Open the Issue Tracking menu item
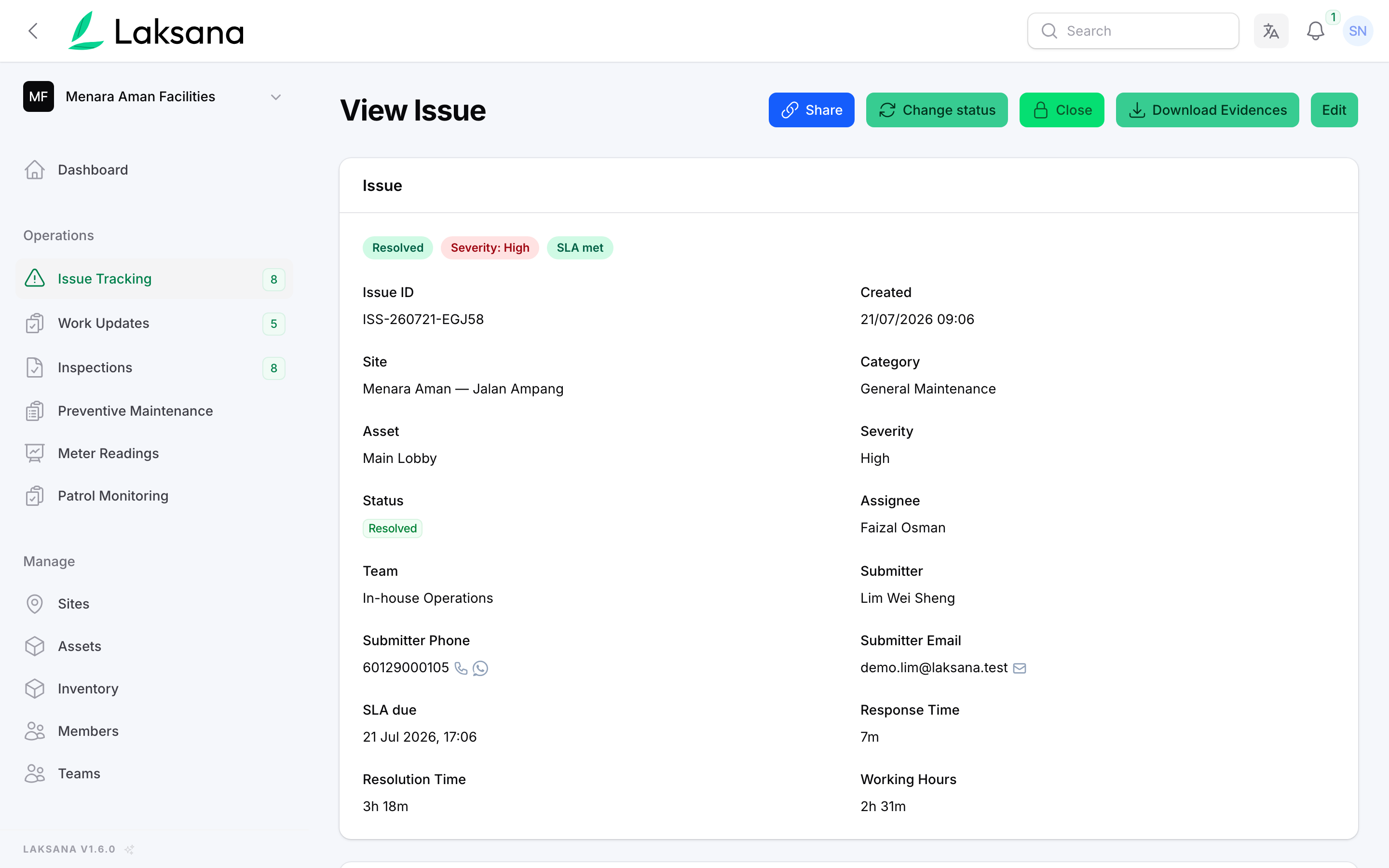This screenshot has height=868, width=1389. pyautogui.click(x=154, y=278)
